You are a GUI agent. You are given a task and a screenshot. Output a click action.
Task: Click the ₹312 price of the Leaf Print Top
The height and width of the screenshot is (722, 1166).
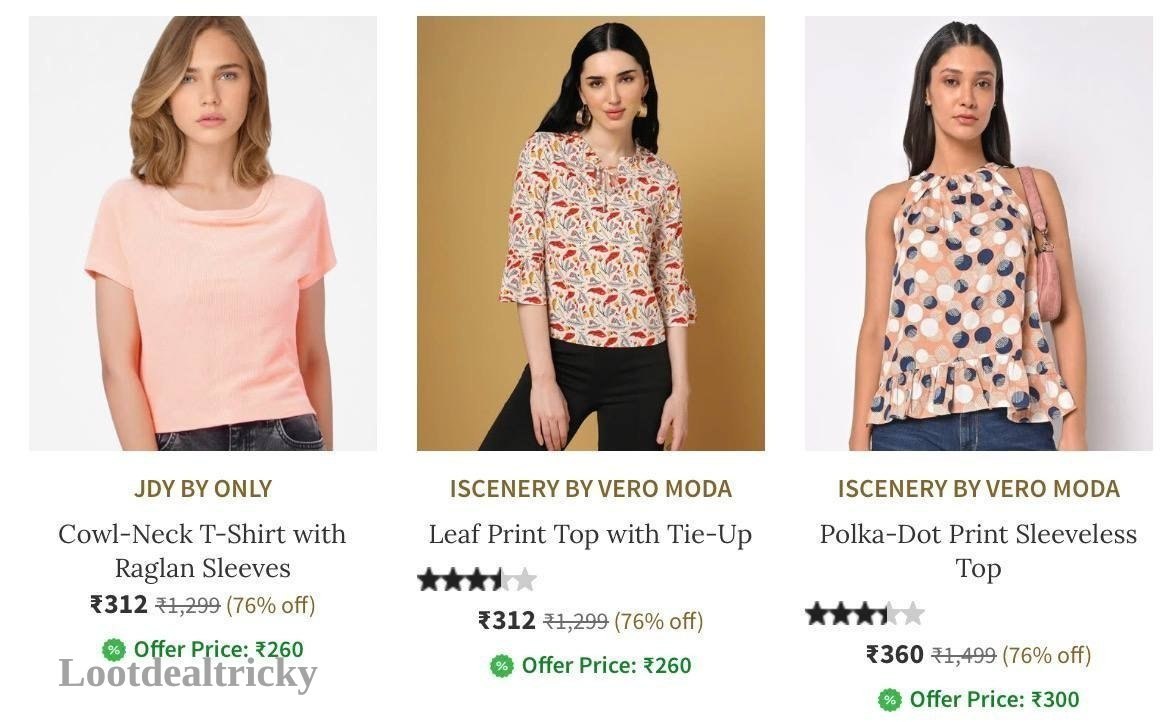pos(507,620)
